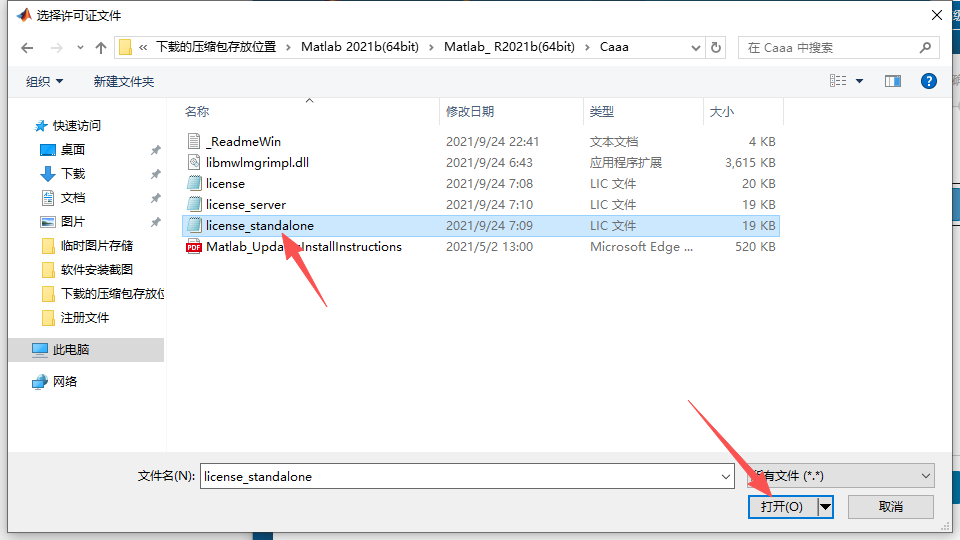The image size is (960, 540).
Task: Close the license file dialog
Action: click(x=937, y=15)
